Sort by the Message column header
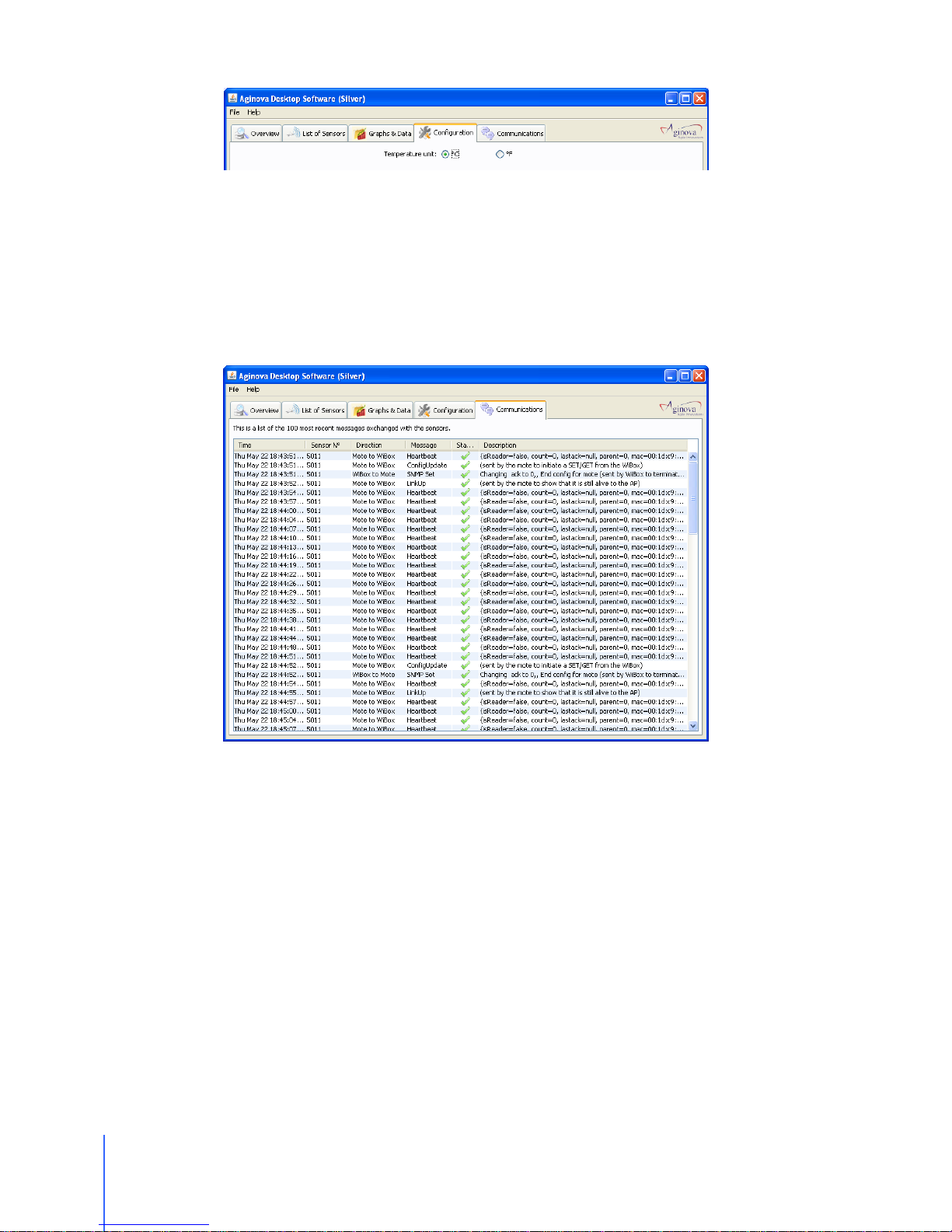Image resolution: width=952 pixels, height=1232 pixels. (429, 445)
